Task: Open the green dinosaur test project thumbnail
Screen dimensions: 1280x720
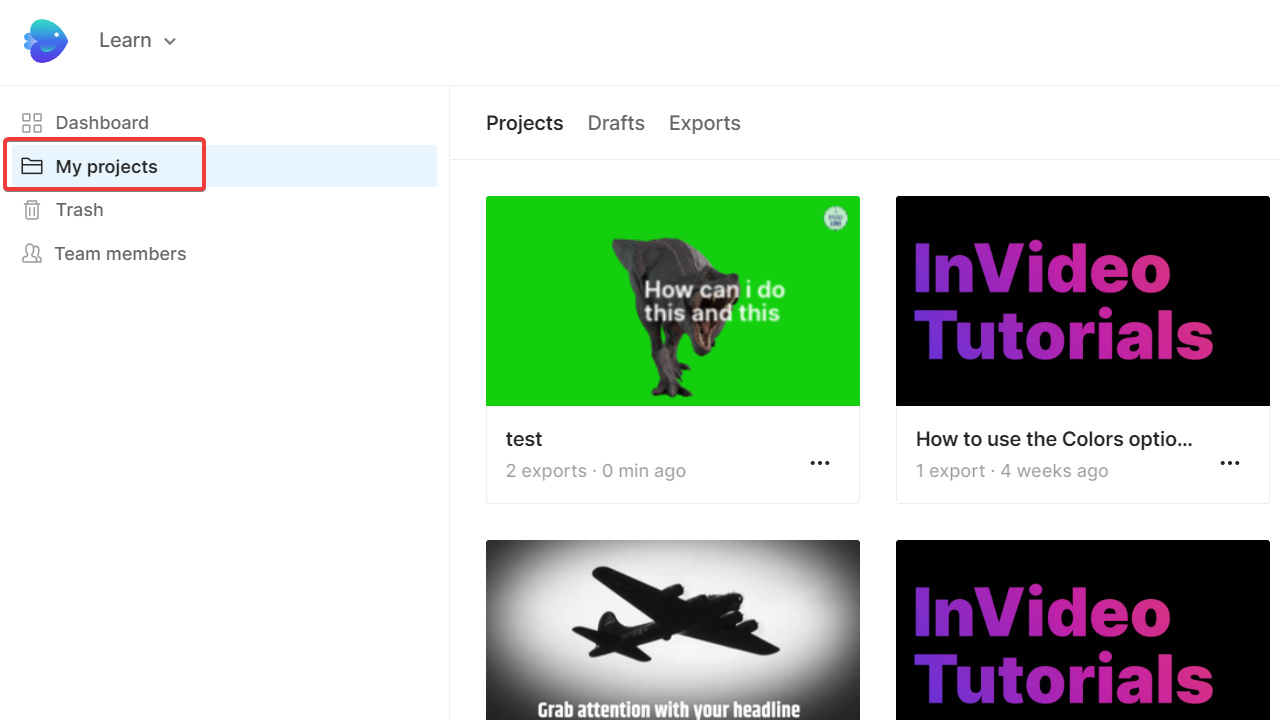Action: (x=673, y=301)
